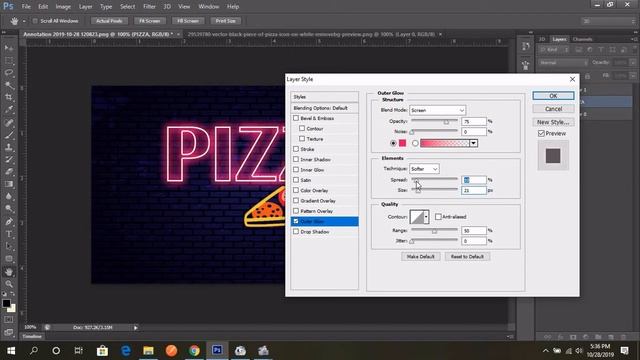Screen dimensions: 640x360
Task: Select Blending Options: Default in the styles list
Action: (x=324, y=108)
